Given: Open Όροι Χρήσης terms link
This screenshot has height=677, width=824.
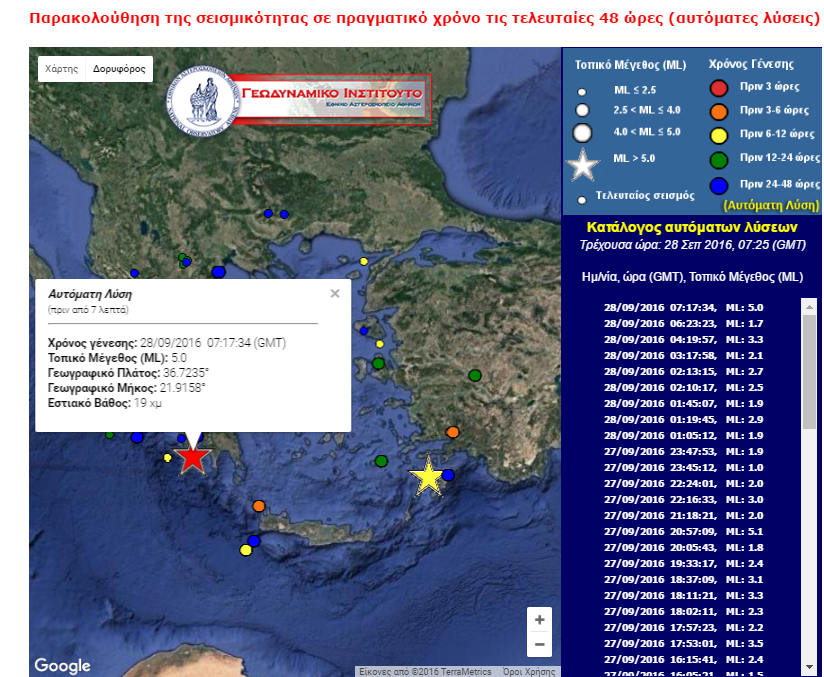Looking at the screenshot, I should coord(529,672).
